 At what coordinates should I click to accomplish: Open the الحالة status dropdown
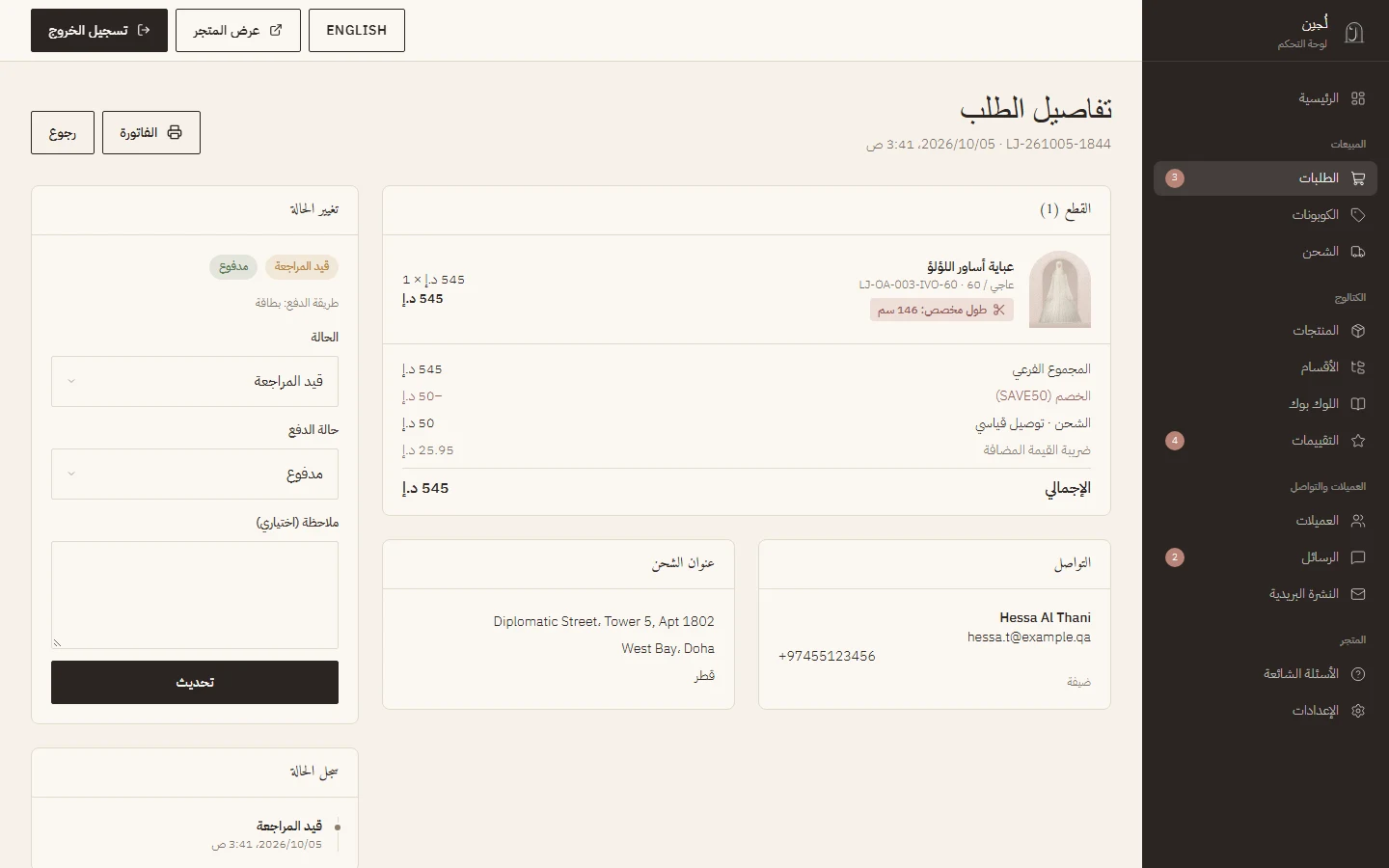point(195,381)
